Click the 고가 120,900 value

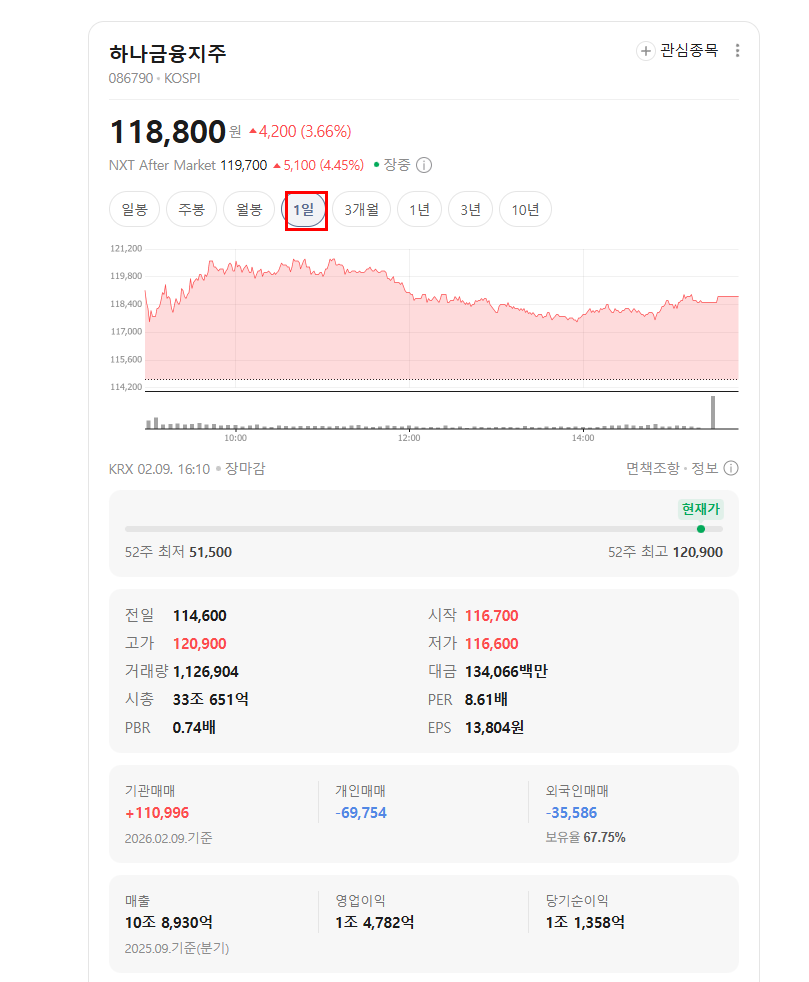(200, 644)
